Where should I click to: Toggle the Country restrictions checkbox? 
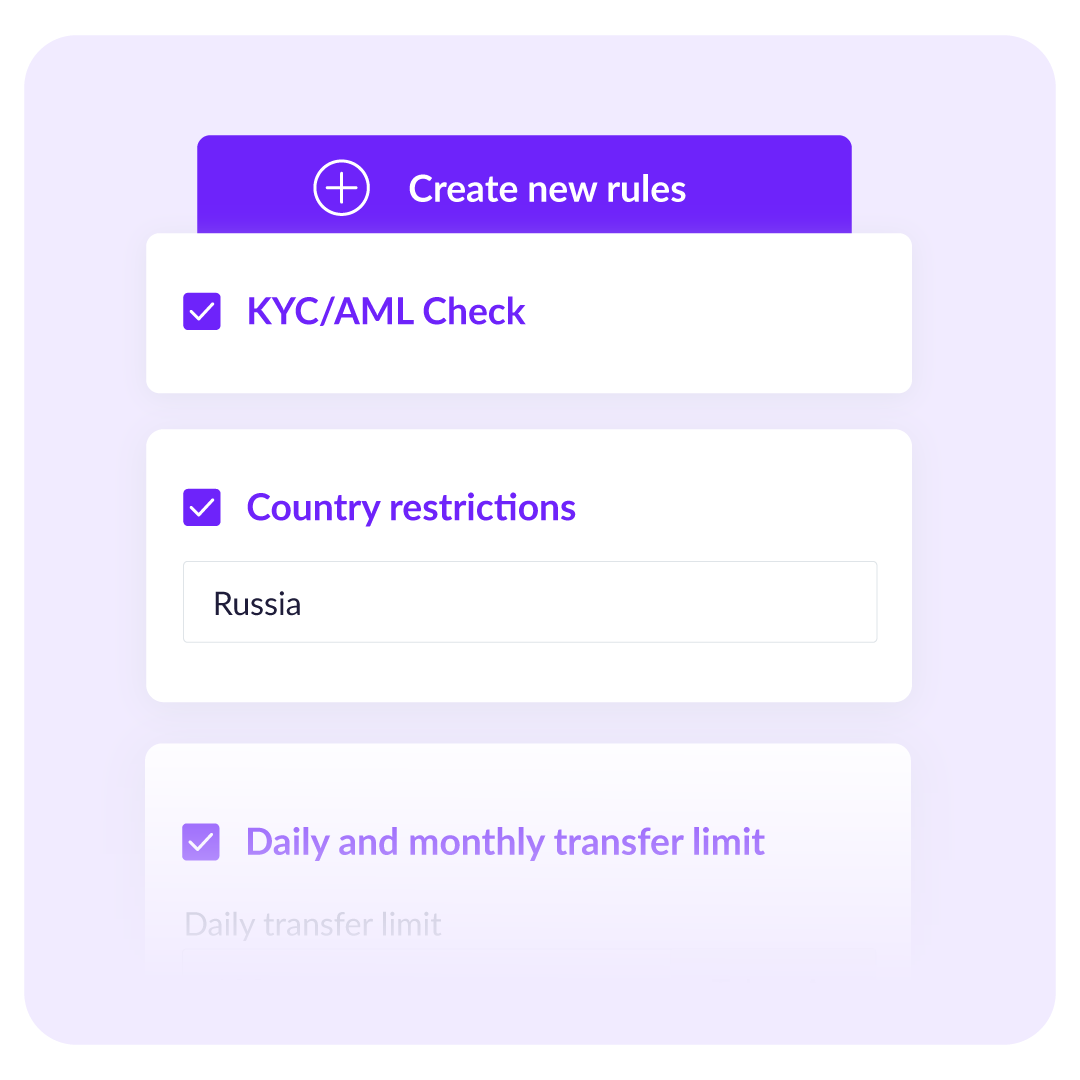pyautogui.click(x=202, y=508)
